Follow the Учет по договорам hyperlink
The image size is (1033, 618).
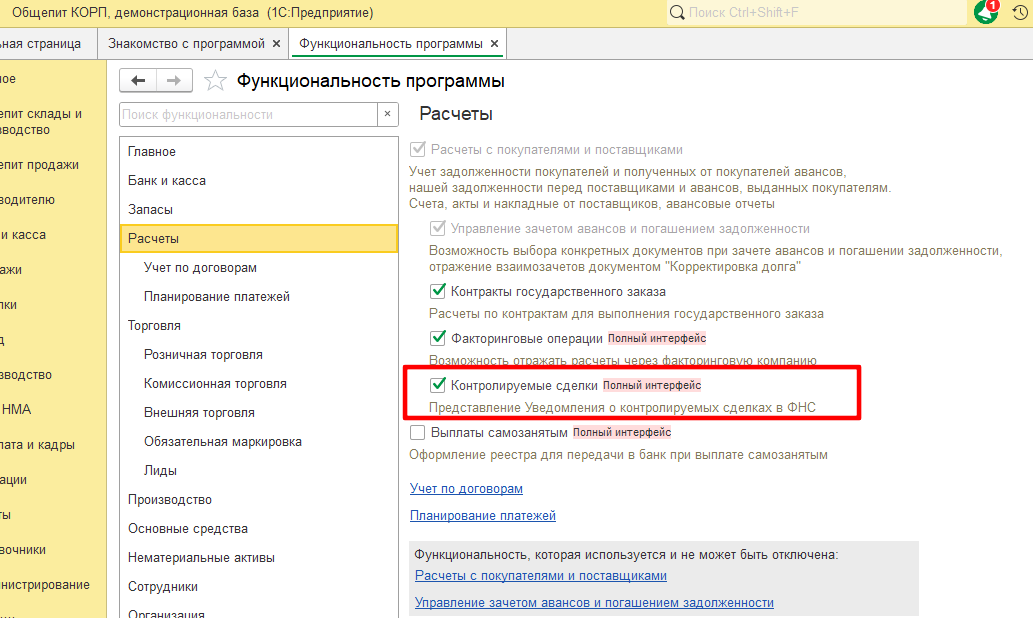pyautogui.click(x=466, y=489)
